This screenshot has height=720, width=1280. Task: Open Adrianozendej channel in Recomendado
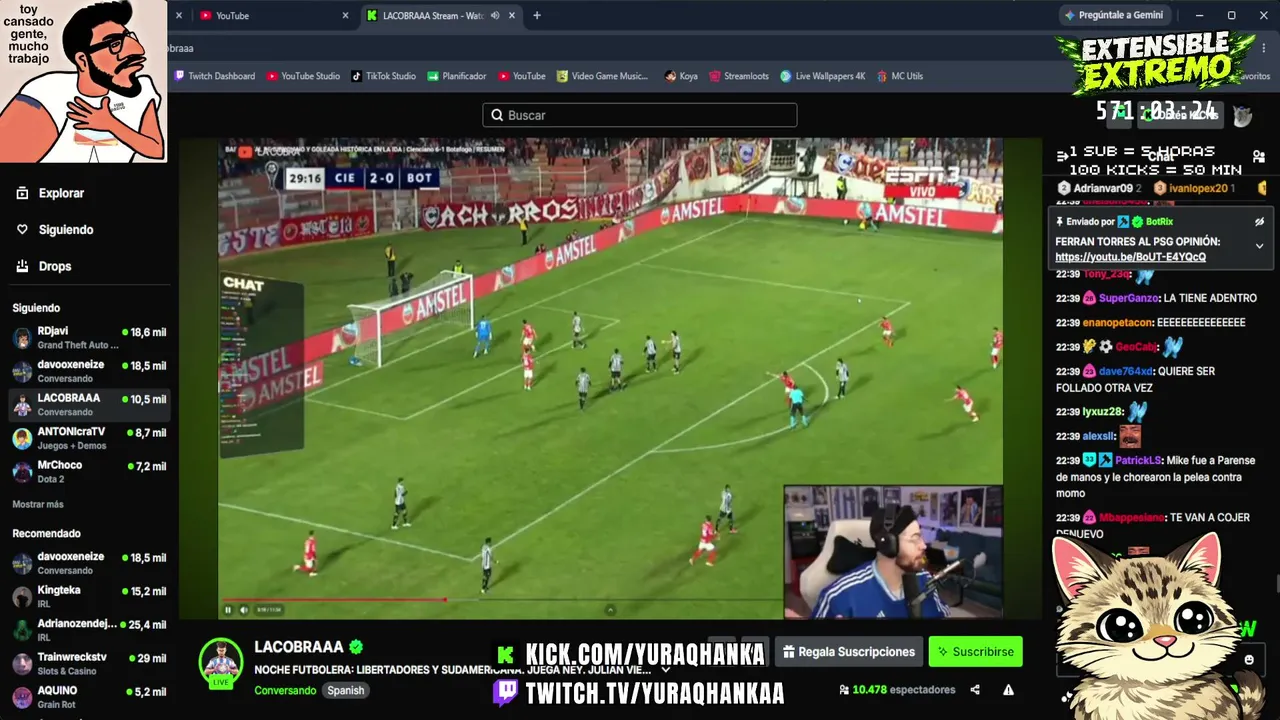click(88, 630)
